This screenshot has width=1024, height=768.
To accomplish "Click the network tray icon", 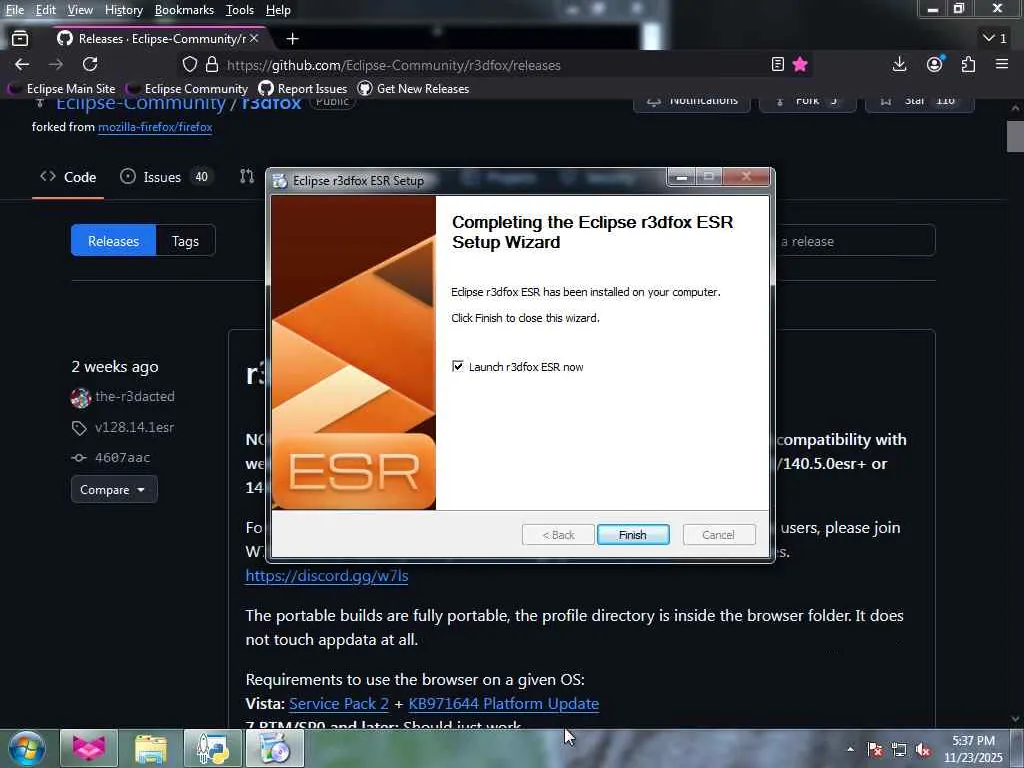I will 899,750.
